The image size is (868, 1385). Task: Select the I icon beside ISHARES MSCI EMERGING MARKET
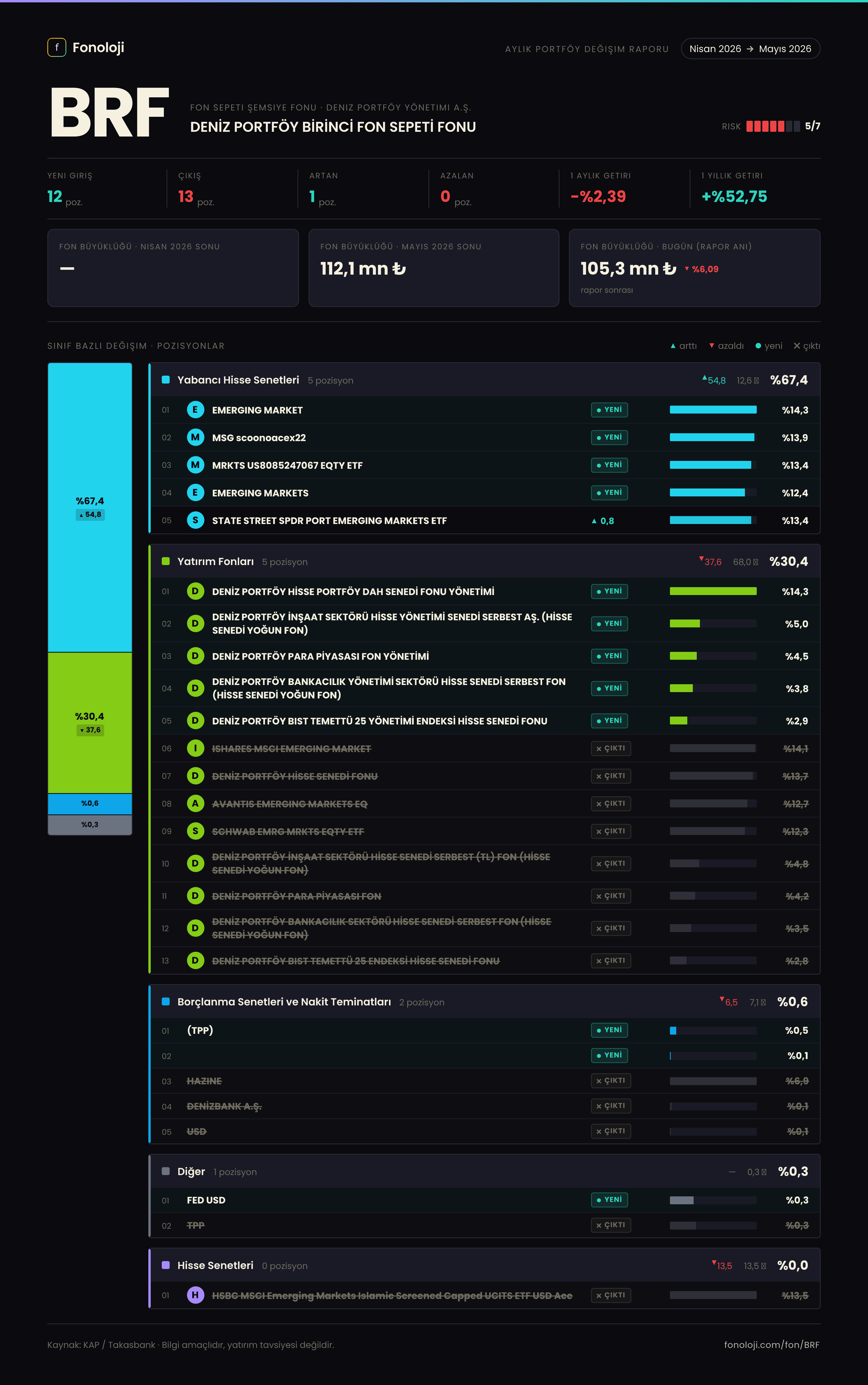195,748
